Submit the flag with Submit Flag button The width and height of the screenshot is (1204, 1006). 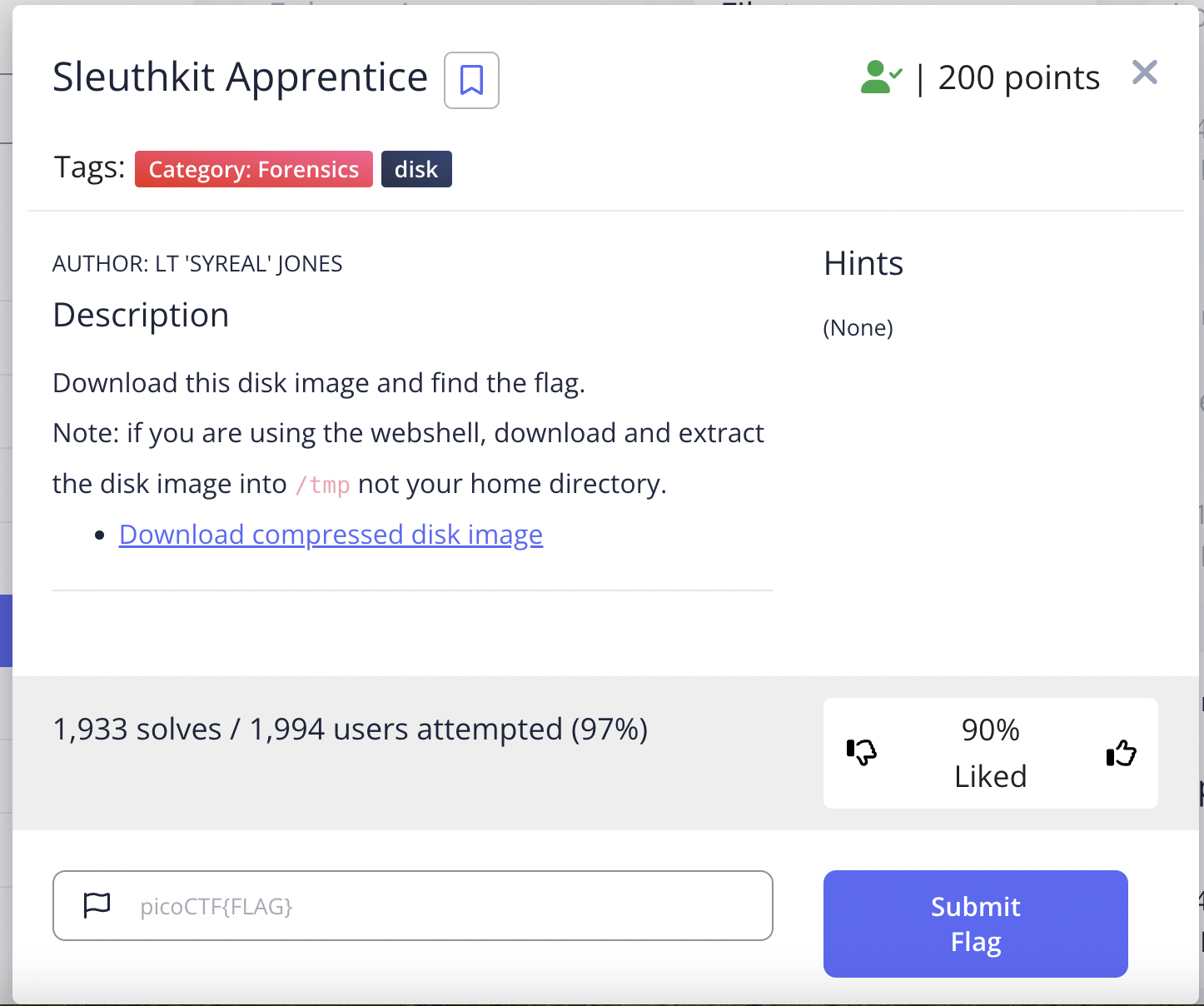pos(975,924)
